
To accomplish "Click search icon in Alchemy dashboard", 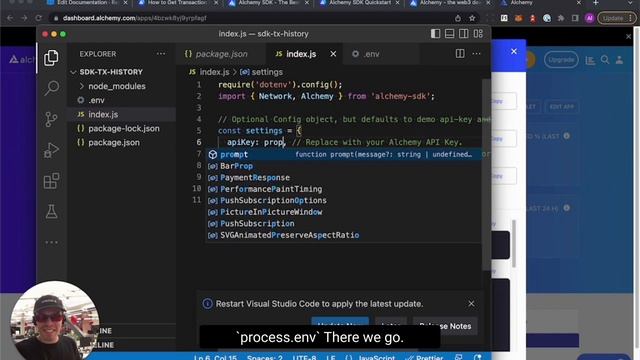I will (x=605, y=60).
